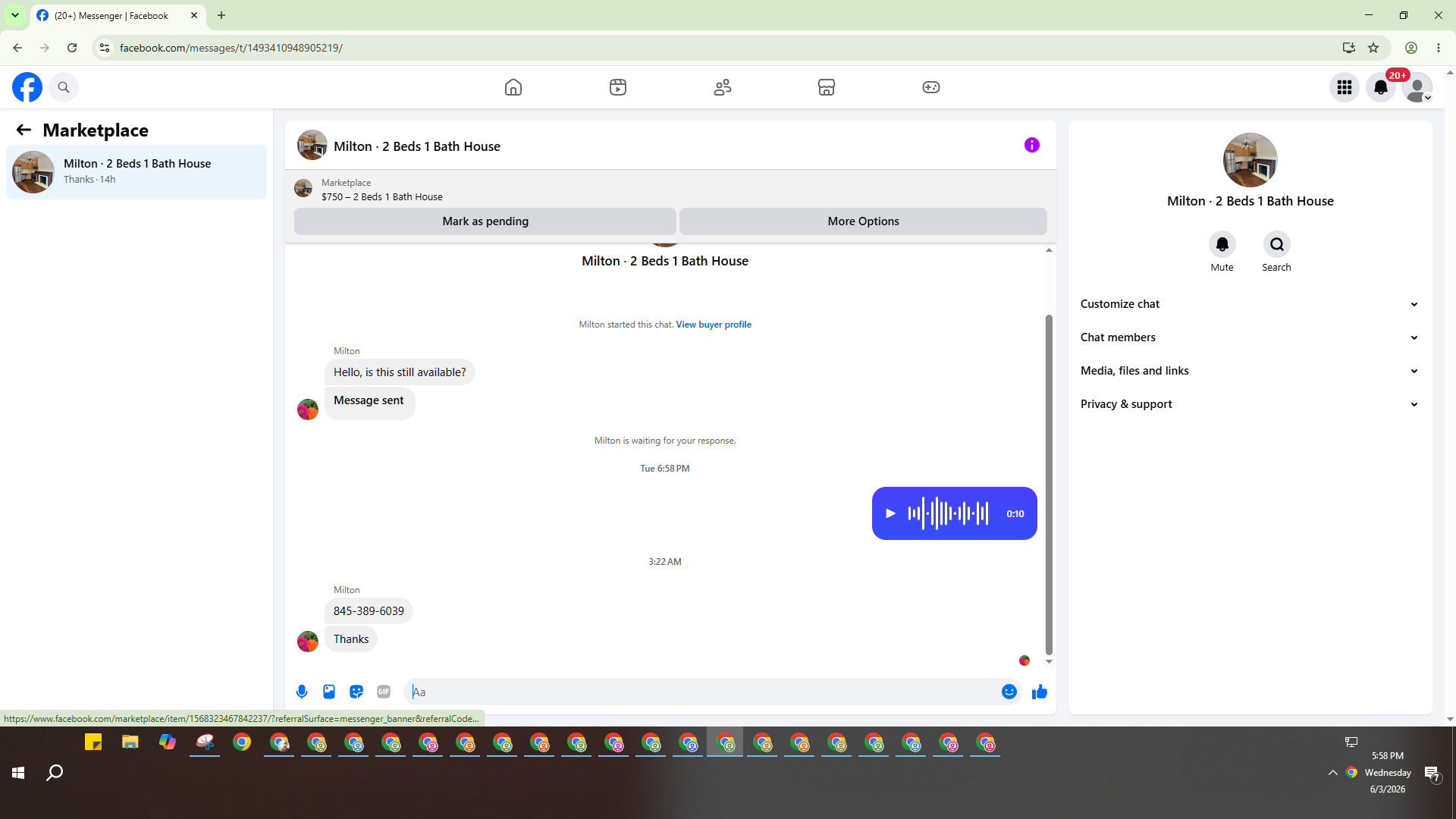This screenshot has height=819, width=1456.
Task: Open Facebook search magnifier
Action: [64, 87]
